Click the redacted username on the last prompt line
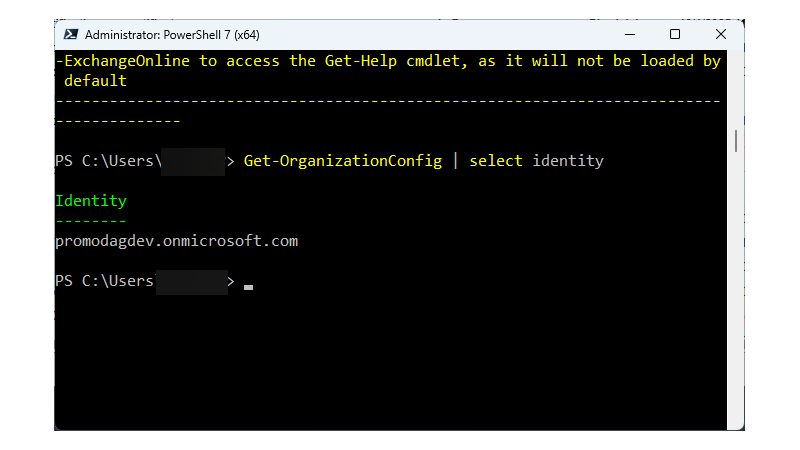This screenshot has width=800, height=450. click(190, 282)
